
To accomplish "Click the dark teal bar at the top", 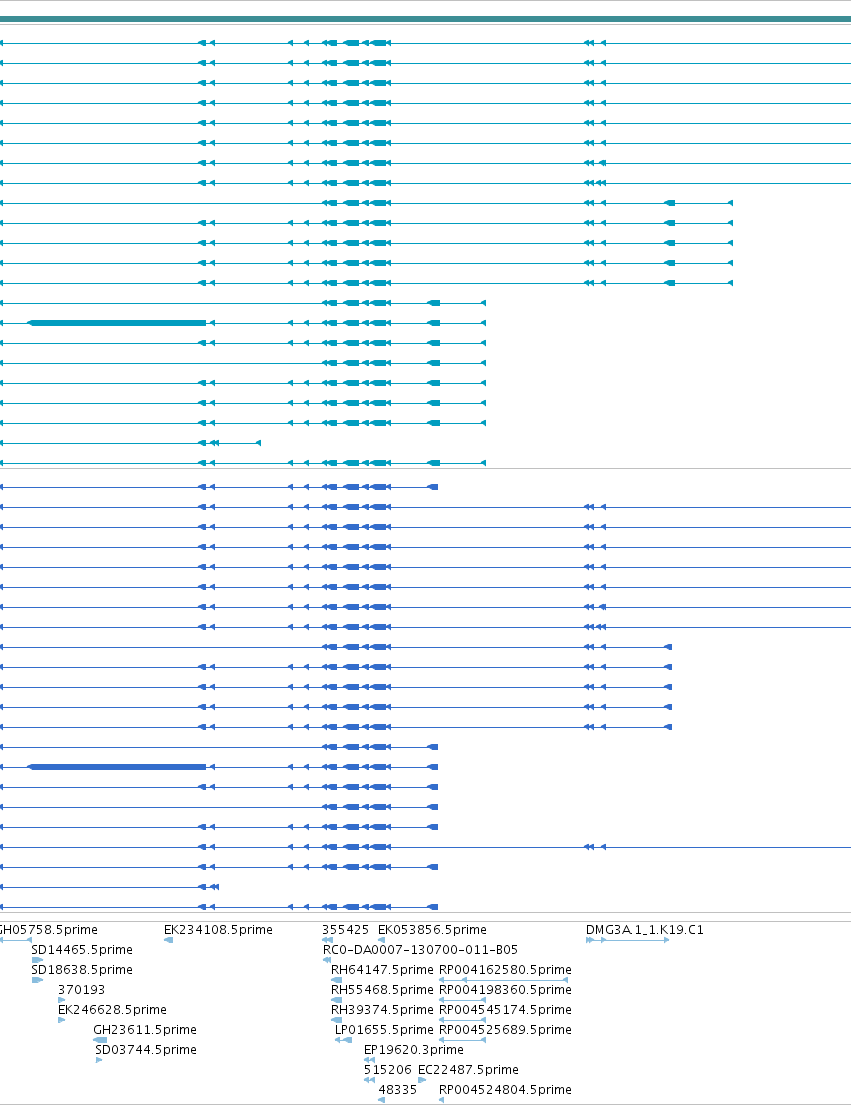I will [x=426, y=19].
